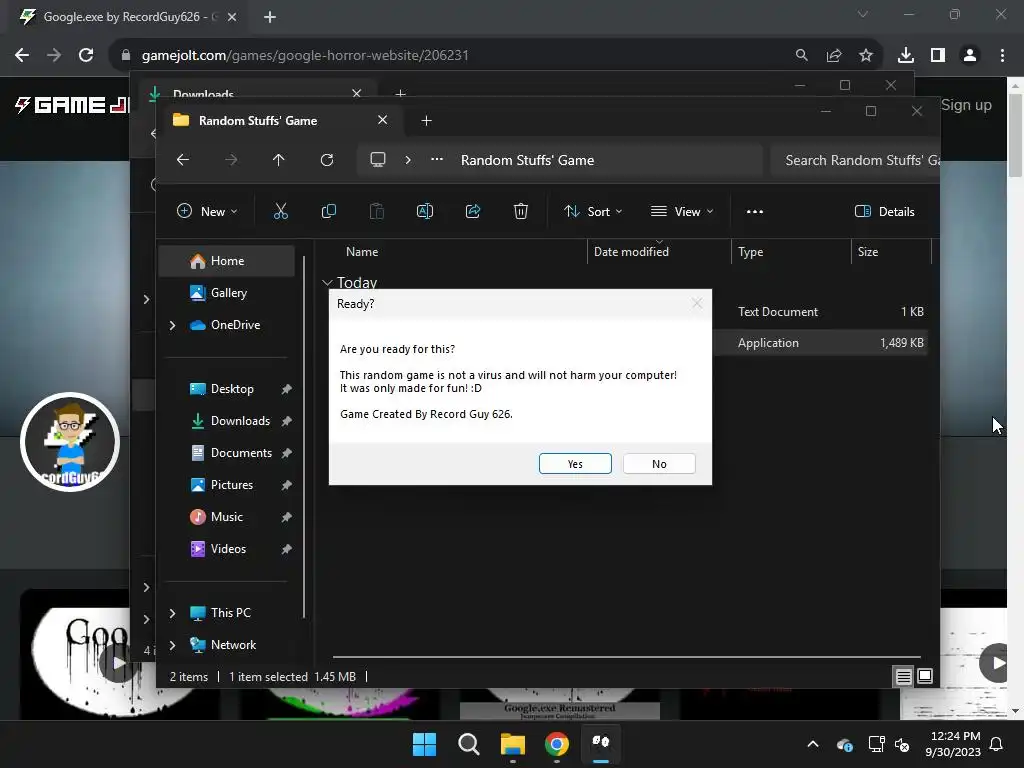Close the Ready? dialog with X
This screenshot has height=768, width=1024.
coord(697,304)
